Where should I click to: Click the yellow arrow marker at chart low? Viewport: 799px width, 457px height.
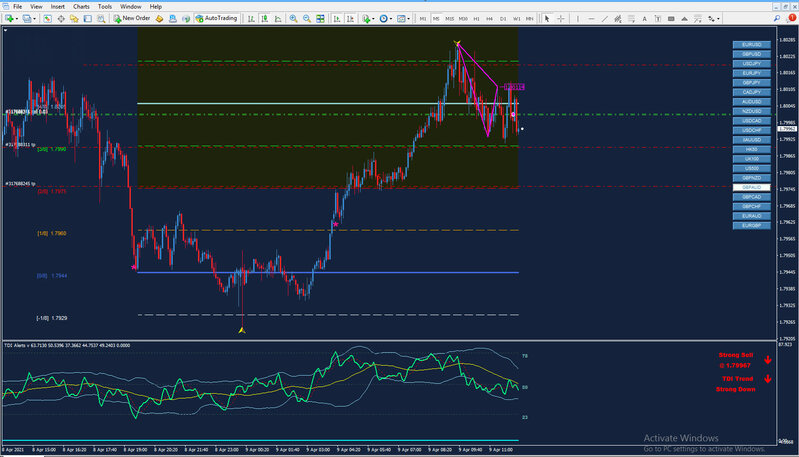click(x=242, y=330)
